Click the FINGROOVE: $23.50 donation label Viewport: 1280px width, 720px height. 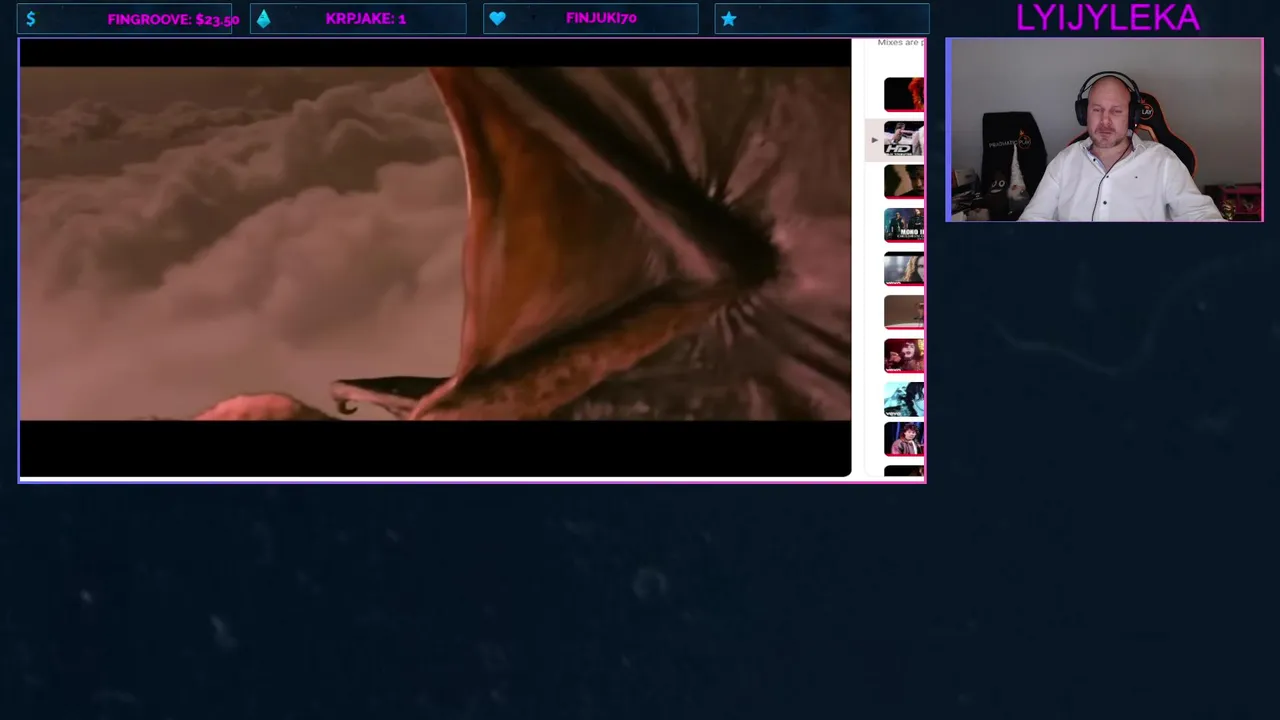pos(173,19)
